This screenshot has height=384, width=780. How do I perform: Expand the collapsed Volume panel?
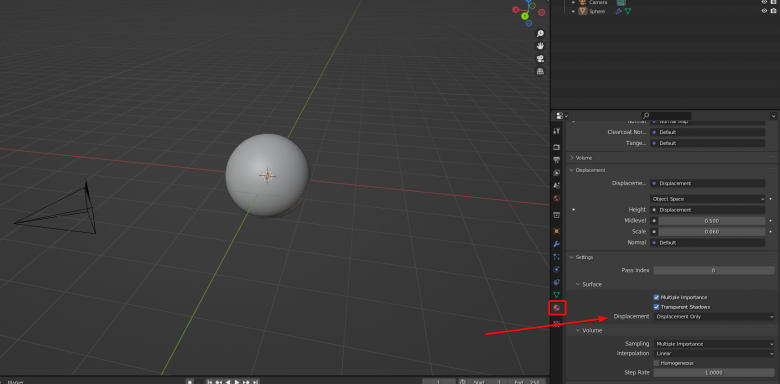coord(583,158)
